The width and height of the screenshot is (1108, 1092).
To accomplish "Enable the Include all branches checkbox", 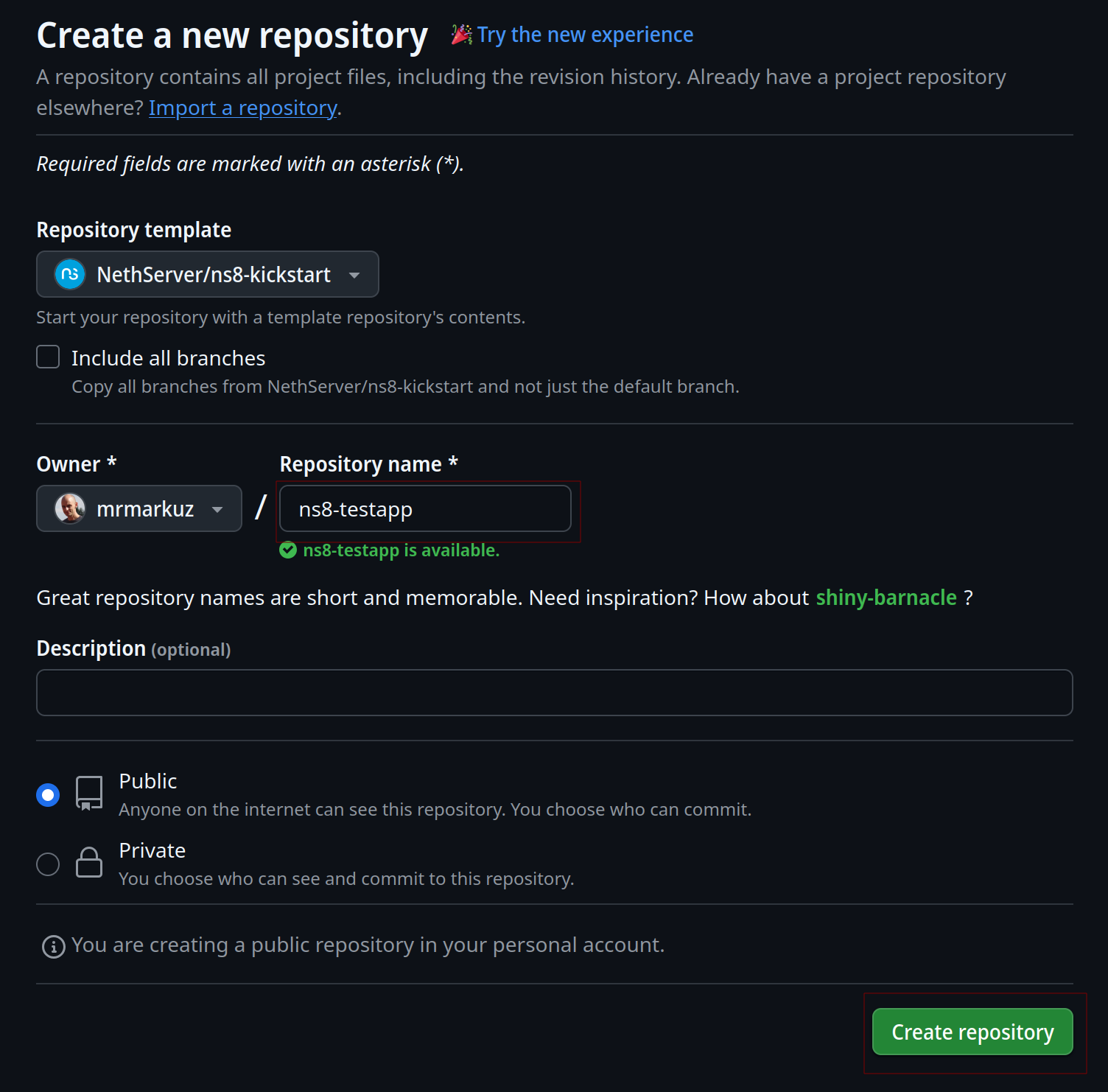I will (x=48, y=357).
